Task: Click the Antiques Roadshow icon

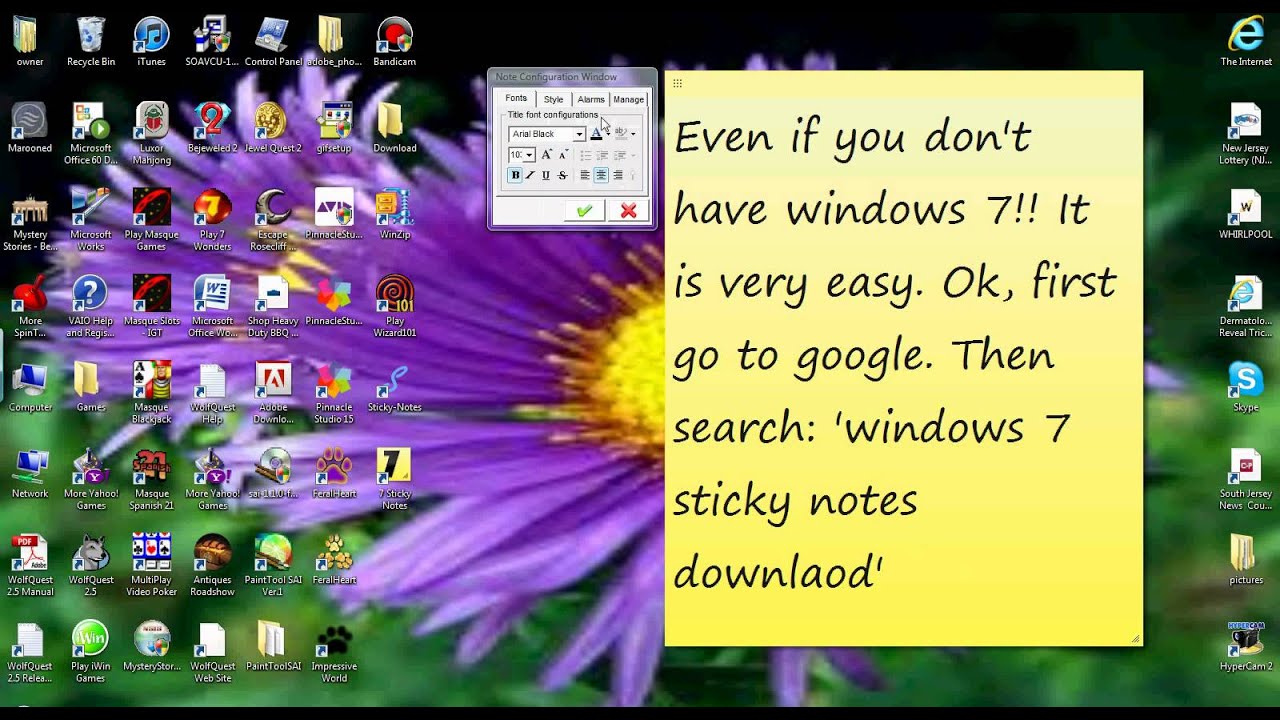Action: pyautogui.click(x=212, y=565)
